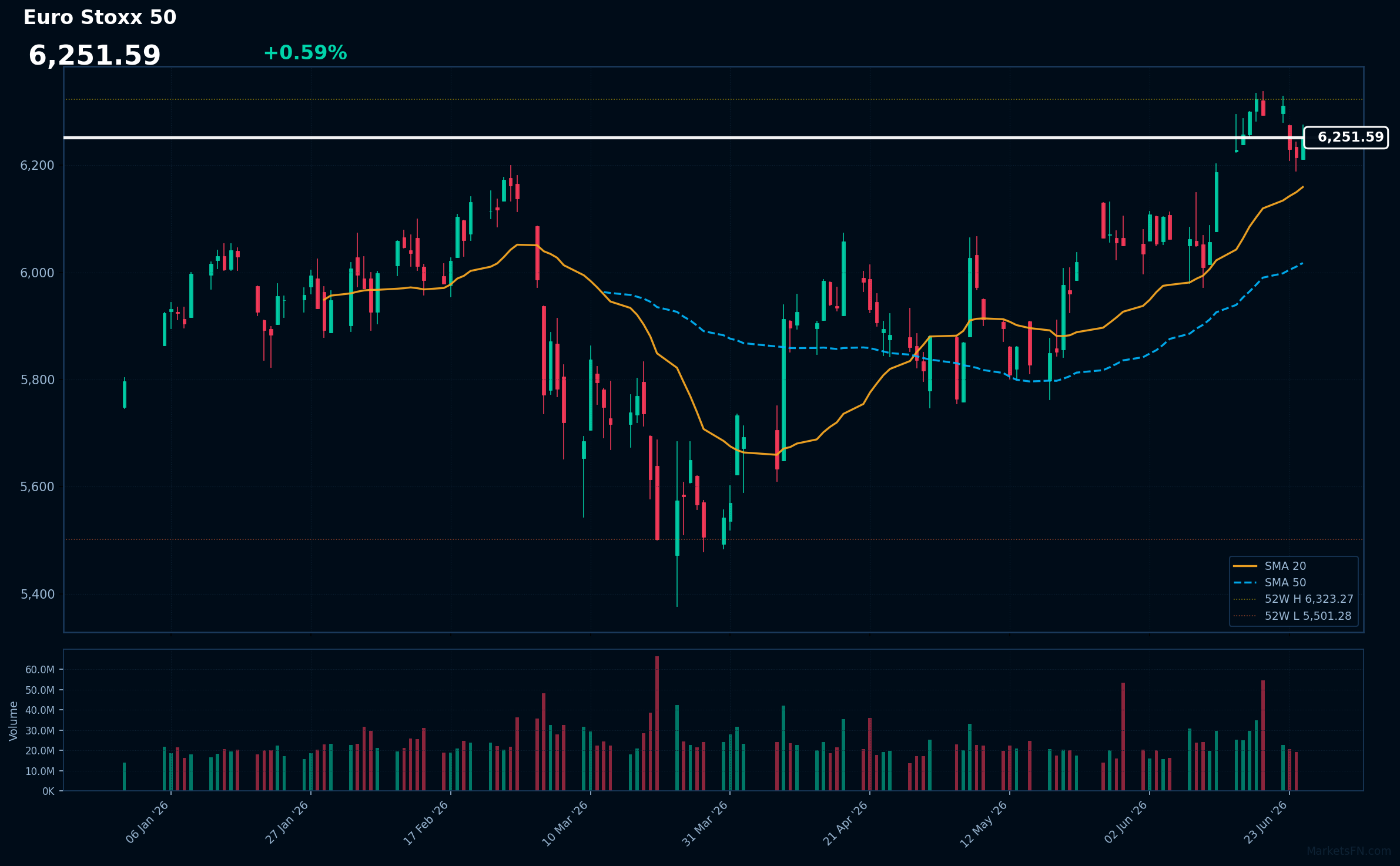
Task: Click the 31 Mar '26 date label
Action: [705, 824]
